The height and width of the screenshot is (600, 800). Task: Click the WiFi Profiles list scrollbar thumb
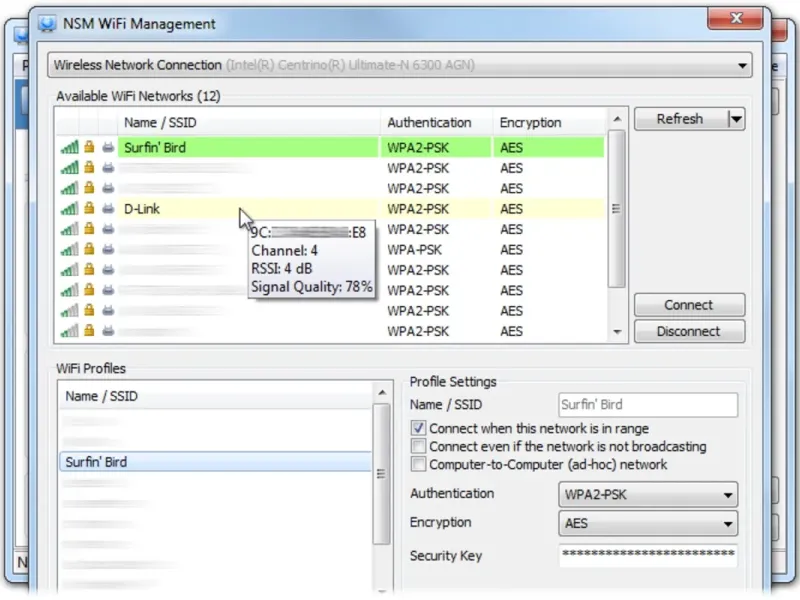tap(382, 474)
